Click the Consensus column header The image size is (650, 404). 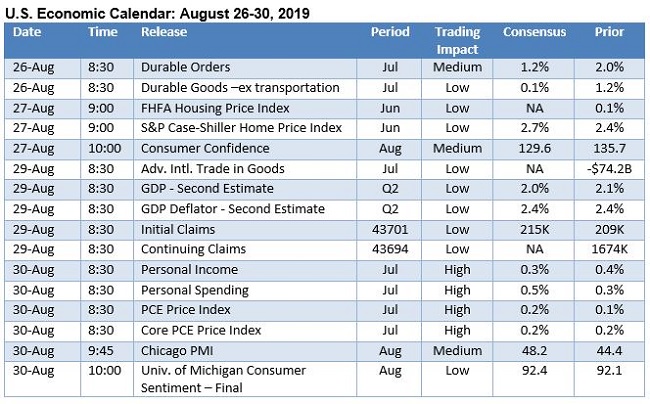[534, 32]
